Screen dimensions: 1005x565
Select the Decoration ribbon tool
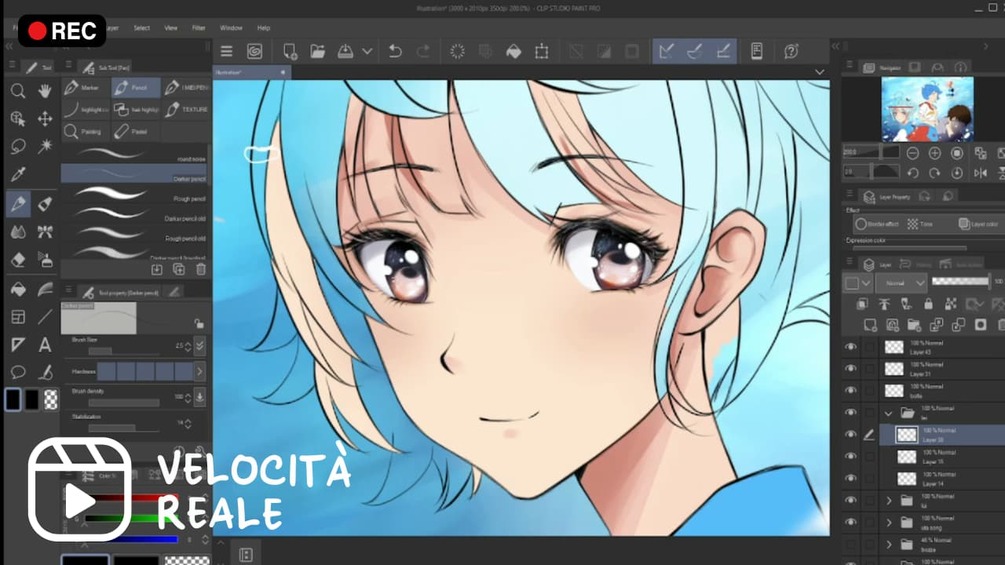45,231
